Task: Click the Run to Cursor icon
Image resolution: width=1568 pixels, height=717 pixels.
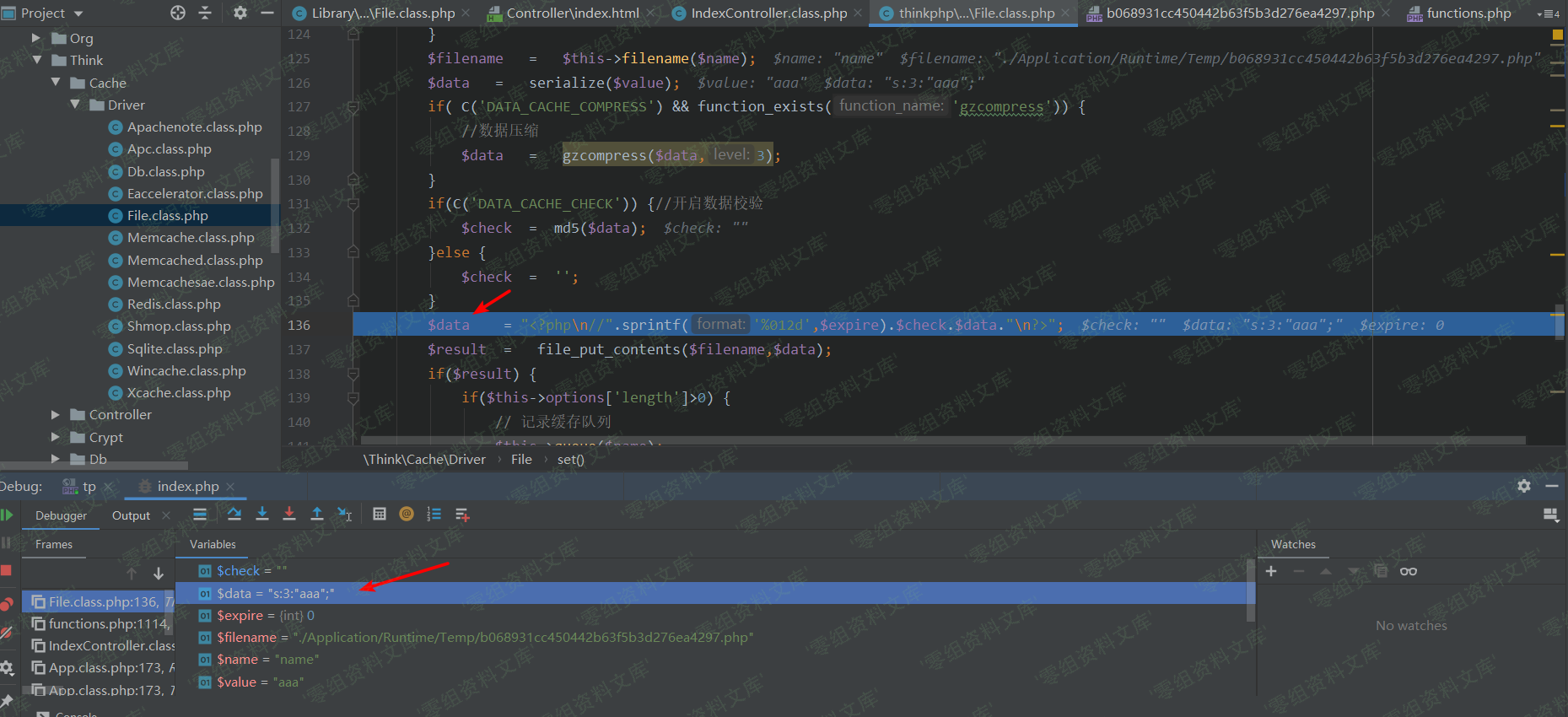Action: 344,514
